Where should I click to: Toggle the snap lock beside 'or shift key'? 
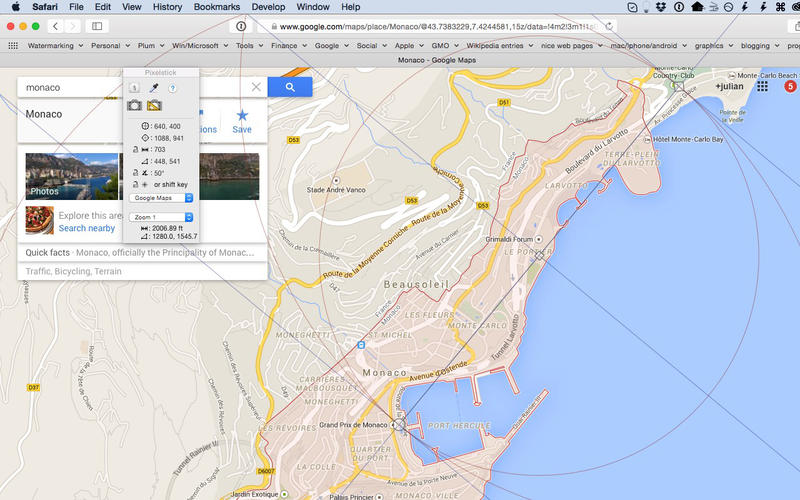135,184
